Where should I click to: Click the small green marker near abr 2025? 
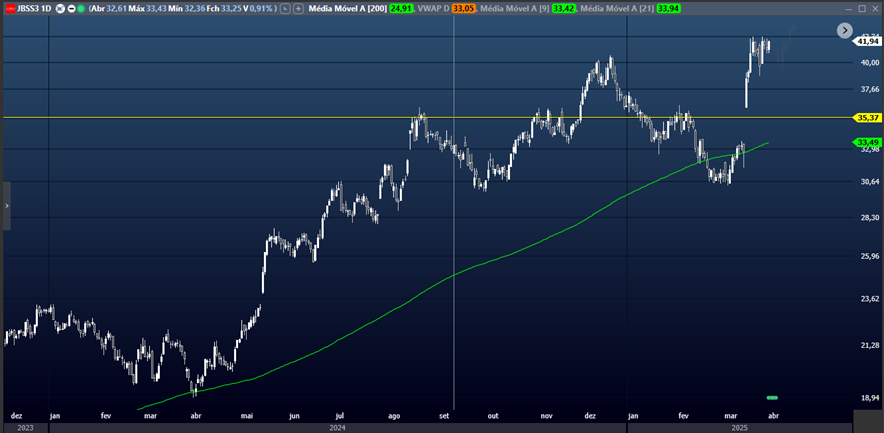click(x=772, y=398)
